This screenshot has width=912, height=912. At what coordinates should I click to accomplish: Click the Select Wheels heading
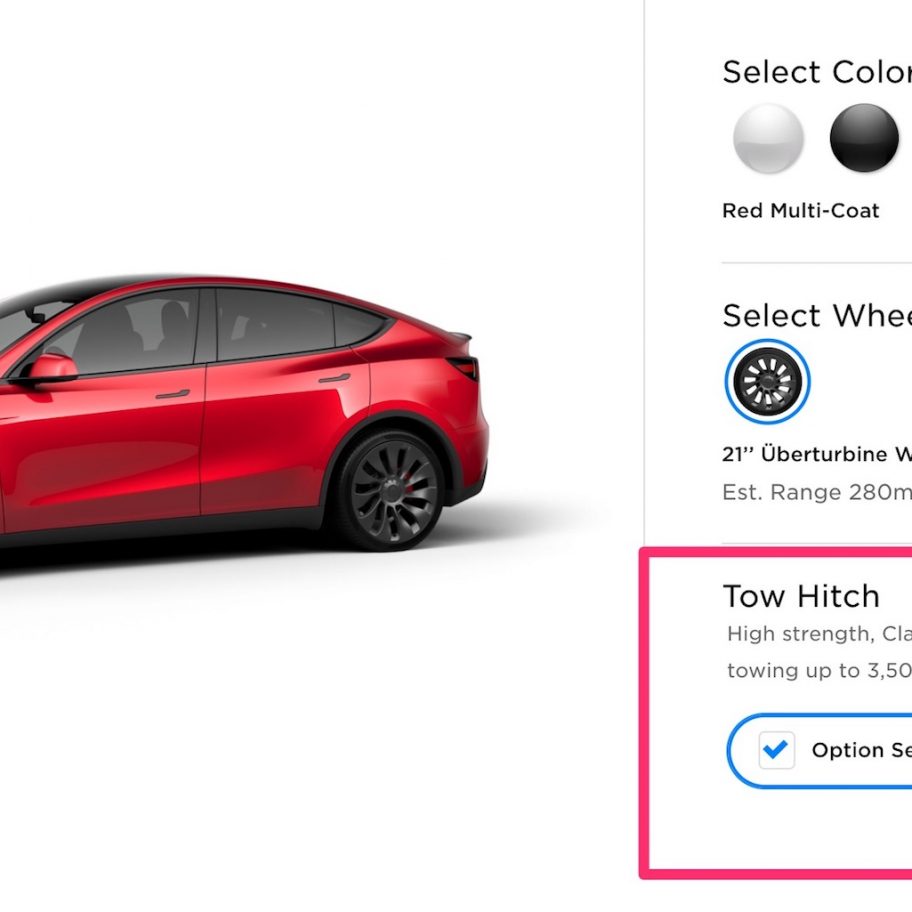[x=817, y=316]
